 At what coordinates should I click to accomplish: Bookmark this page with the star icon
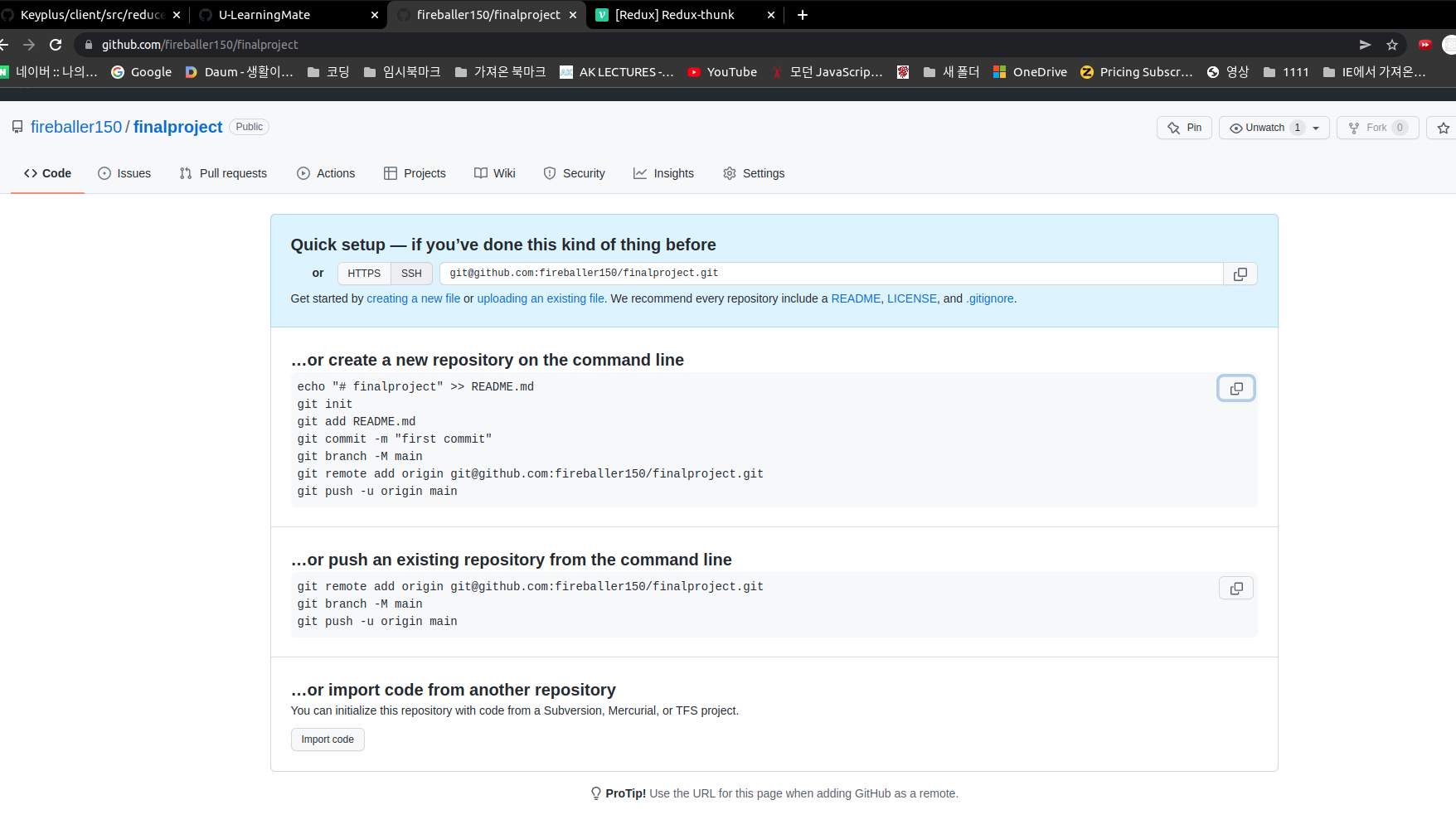1392,45
